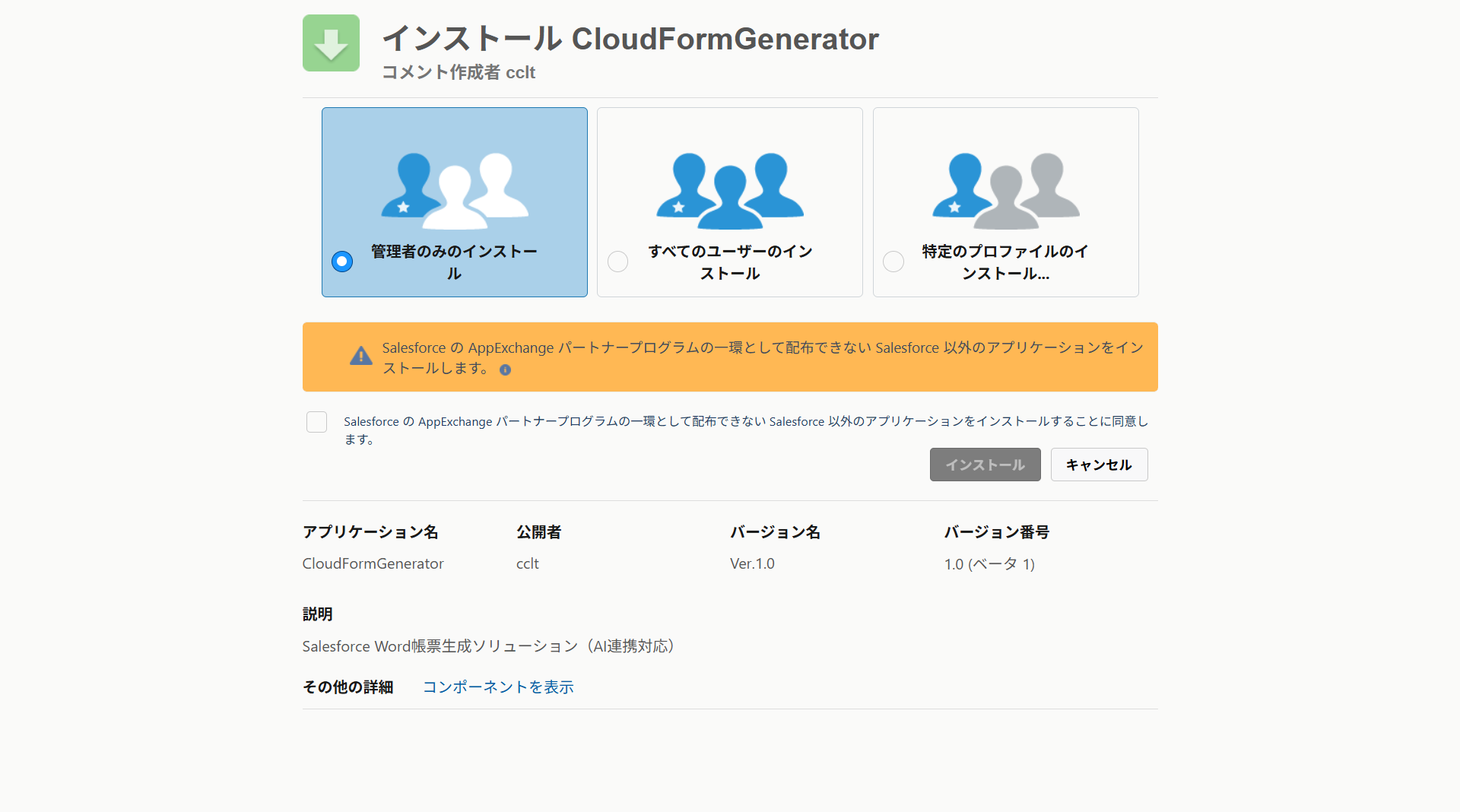Image resolution: width=1460 pixels, height=812 pixels.
Task: Click the cclt publisher value
Action: click(x=527, y=563)
